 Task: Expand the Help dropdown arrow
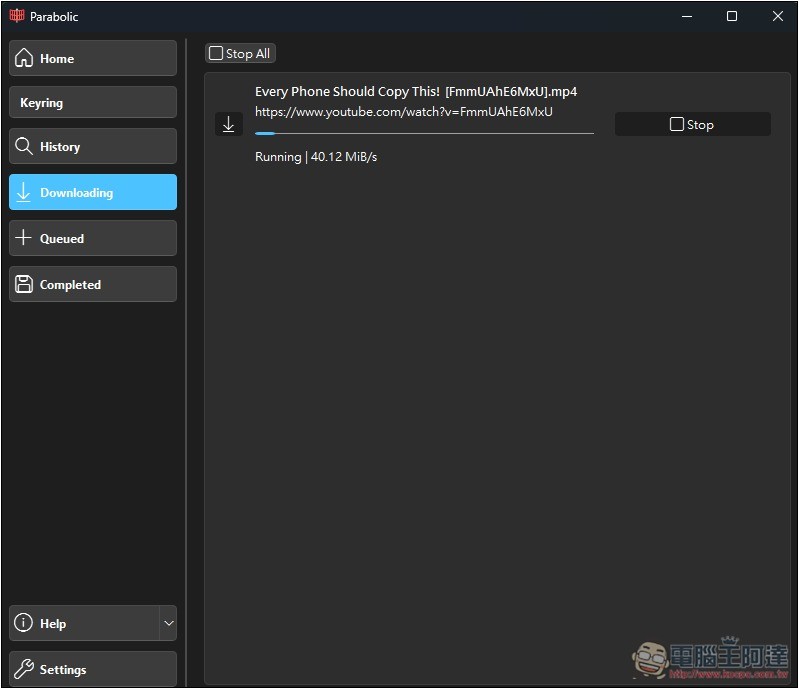168,624
